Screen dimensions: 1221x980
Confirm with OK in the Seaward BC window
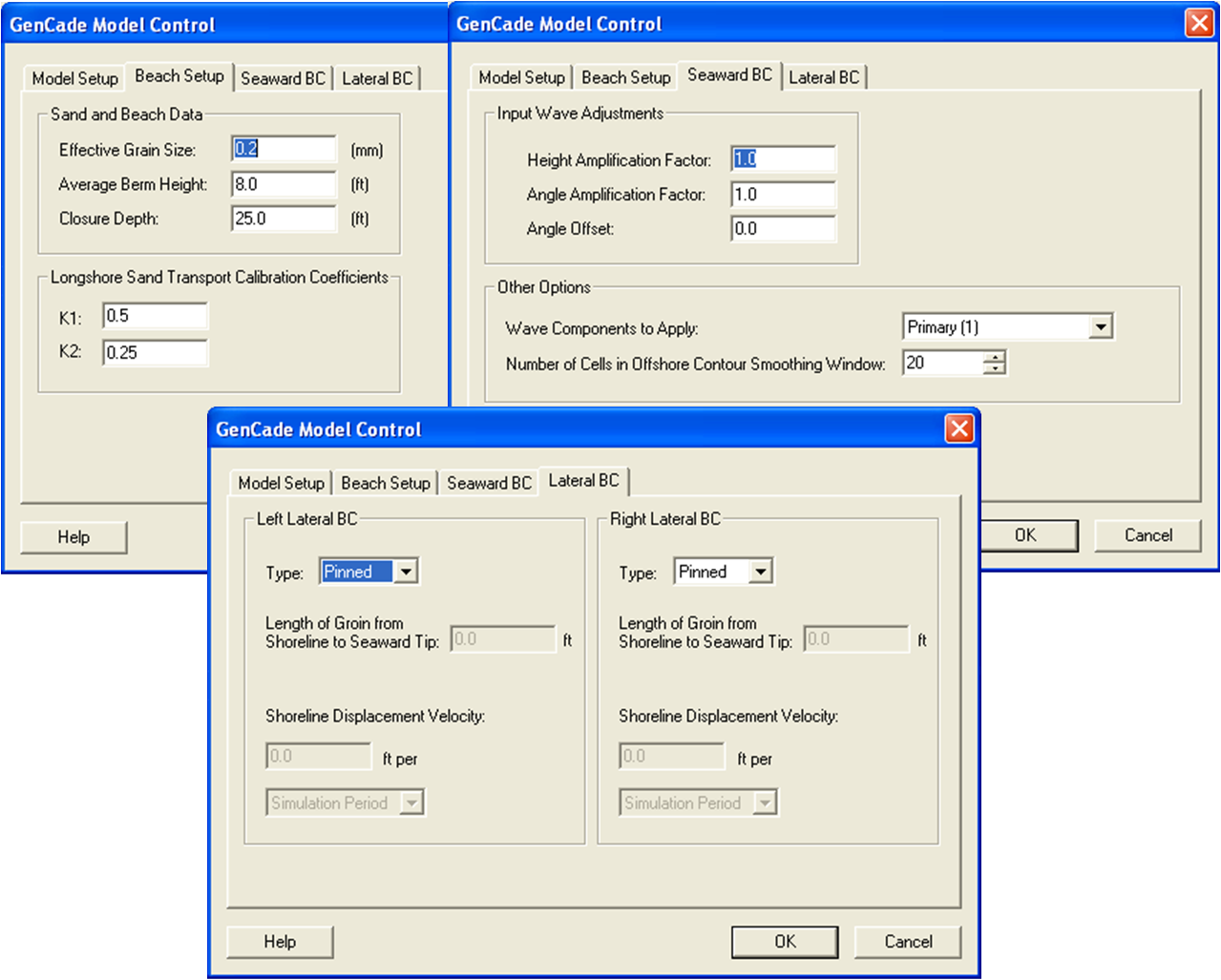click(x=1025, y=535)
